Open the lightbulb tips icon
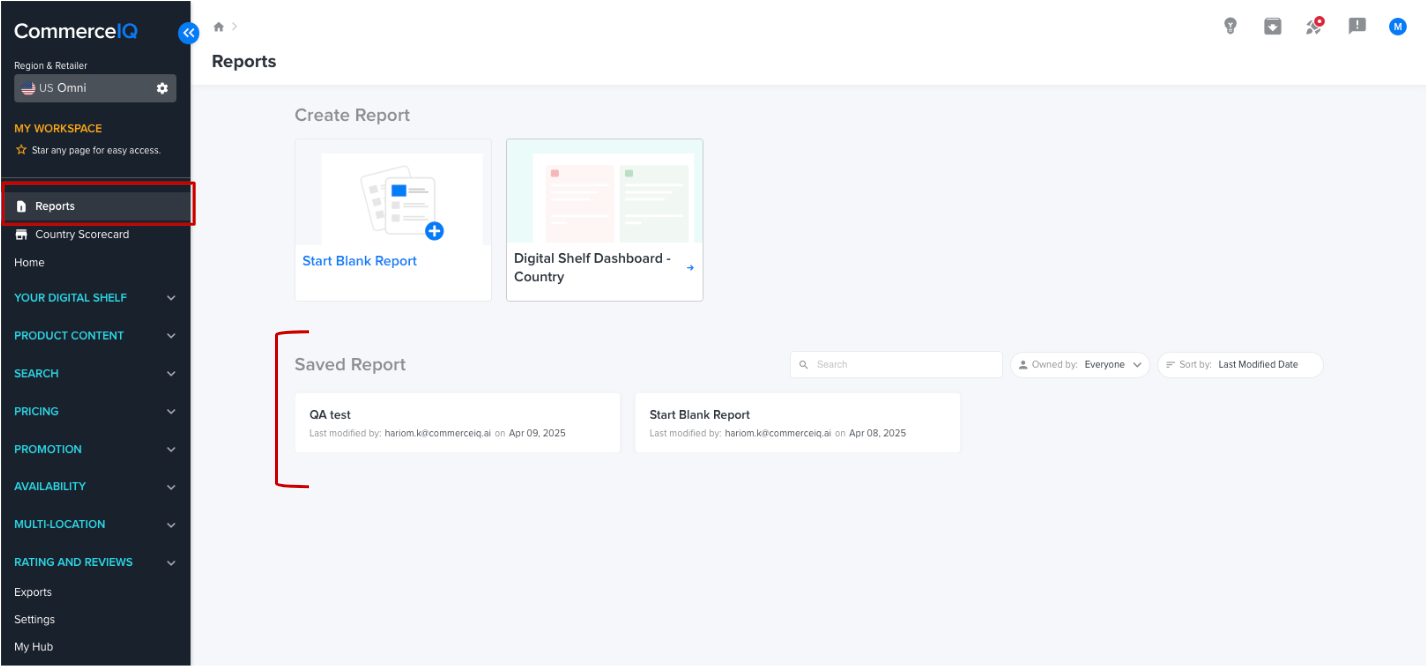The image size is (1427, 668). (x=1231, y=26)
